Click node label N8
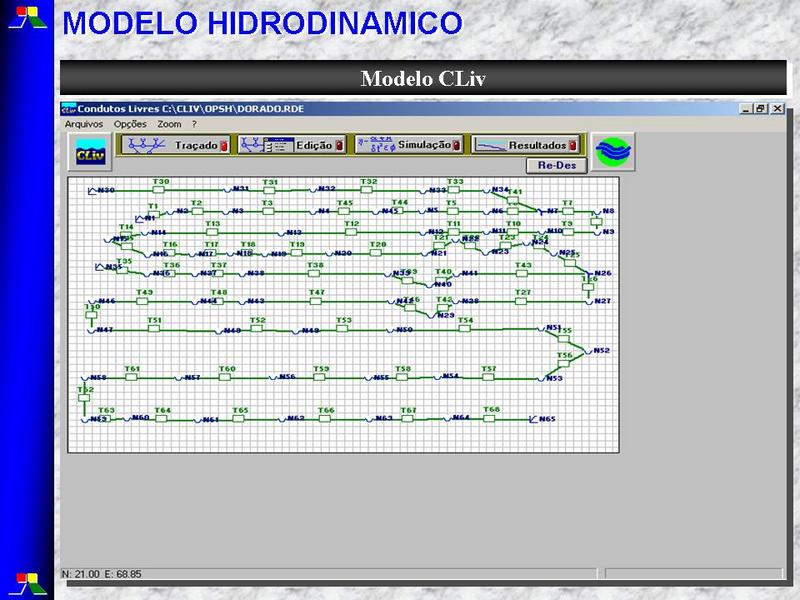800x600 pixels. pos(608,211)
